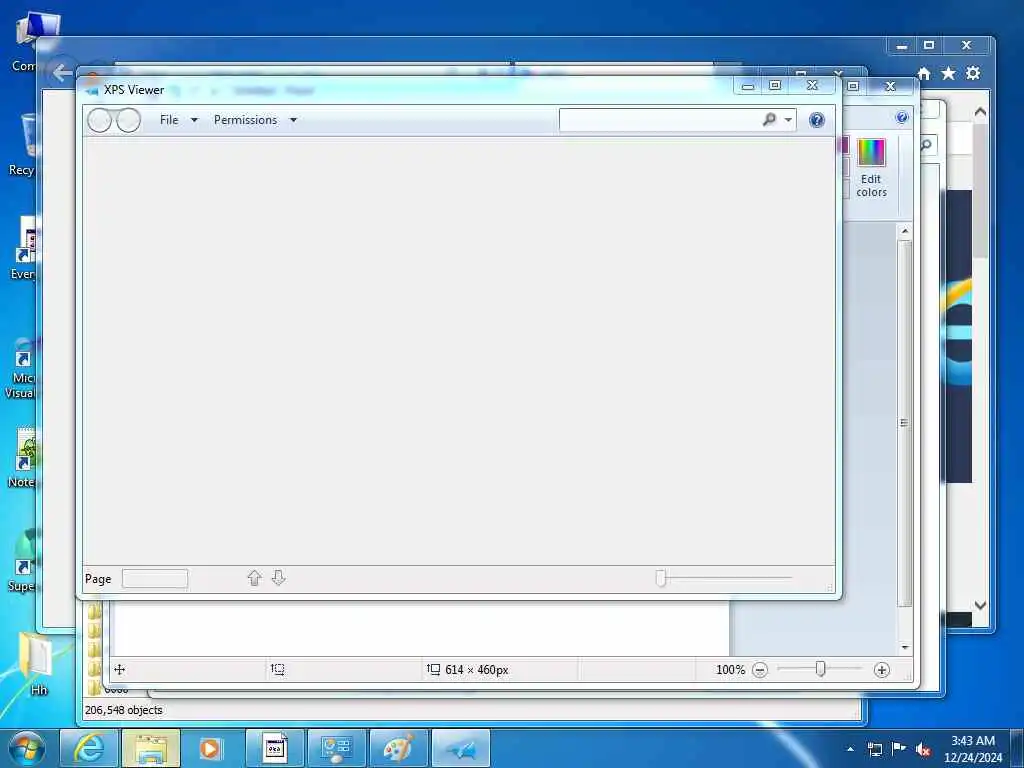Open the Permissions menu in XPS Viewer

point(246,120)
